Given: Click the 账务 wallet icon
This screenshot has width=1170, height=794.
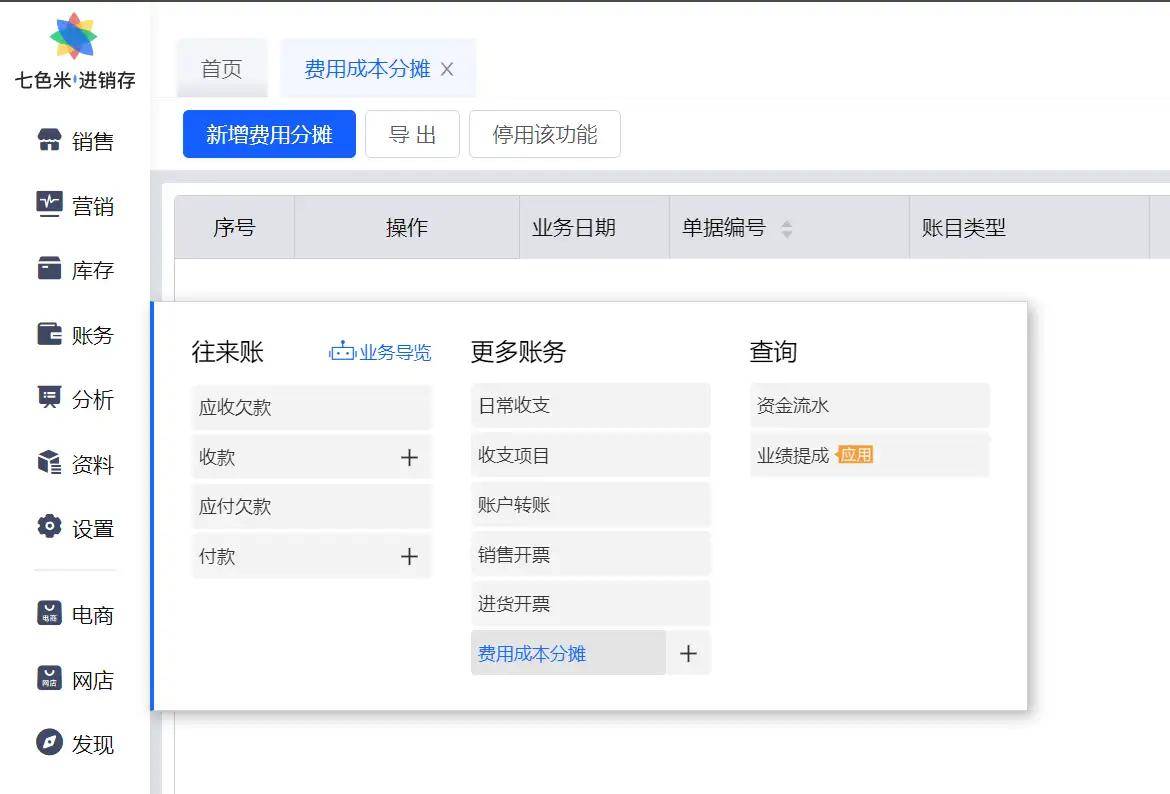Looking at the screenshot, I should 49,334.
